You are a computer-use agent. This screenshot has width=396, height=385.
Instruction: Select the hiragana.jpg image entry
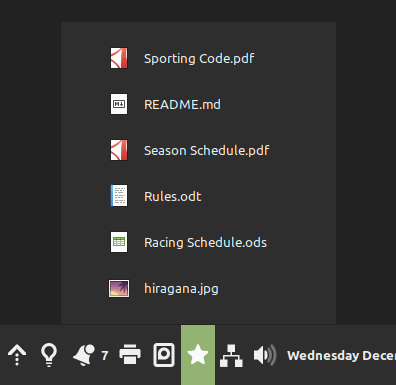point(198,288)
